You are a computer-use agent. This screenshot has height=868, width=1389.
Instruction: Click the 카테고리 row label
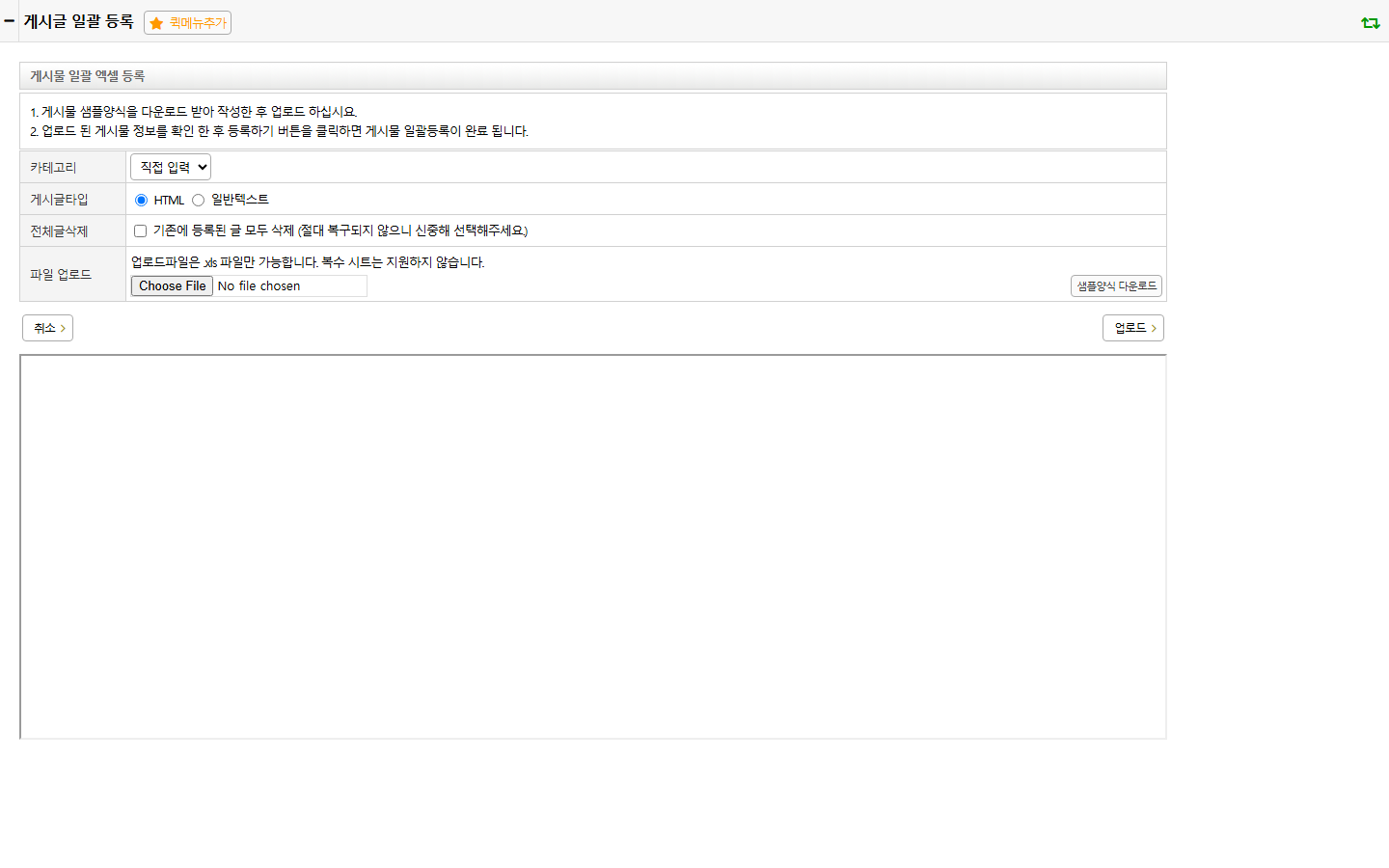tap(53, 167)
